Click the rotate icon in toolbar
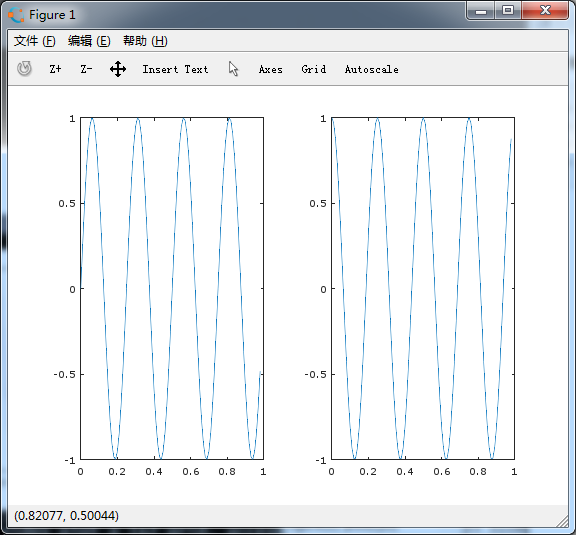 point(24,69)
